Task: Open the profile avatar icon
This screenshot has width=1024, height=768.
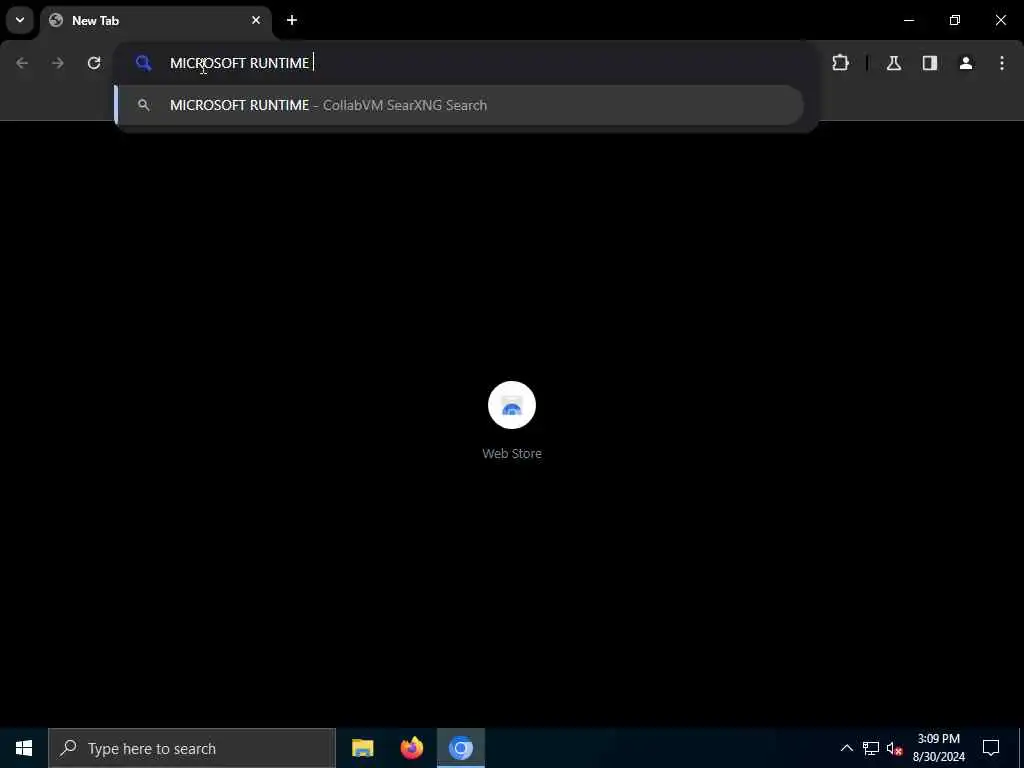Action: click(966, 63)
